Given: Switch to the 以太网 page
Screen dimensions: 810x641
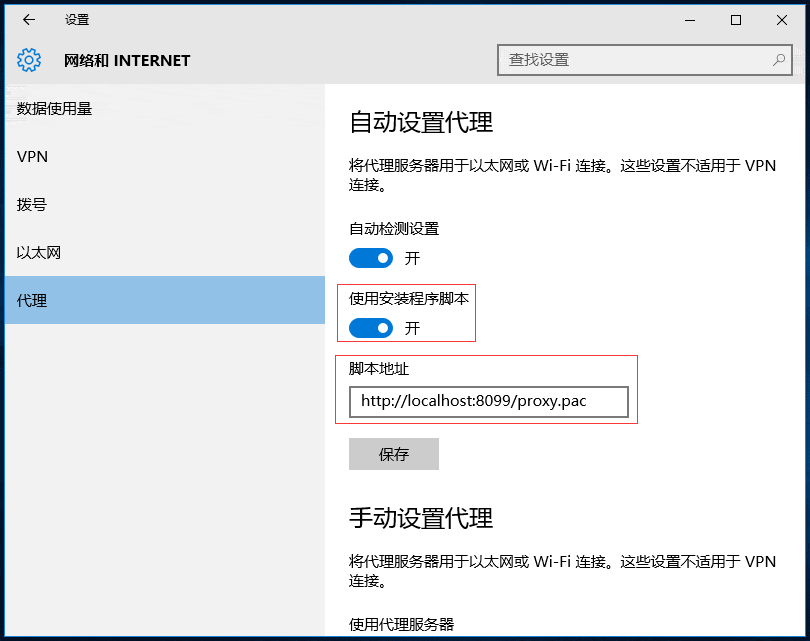Looking at the screenshot, I should [x=39, y=253].
